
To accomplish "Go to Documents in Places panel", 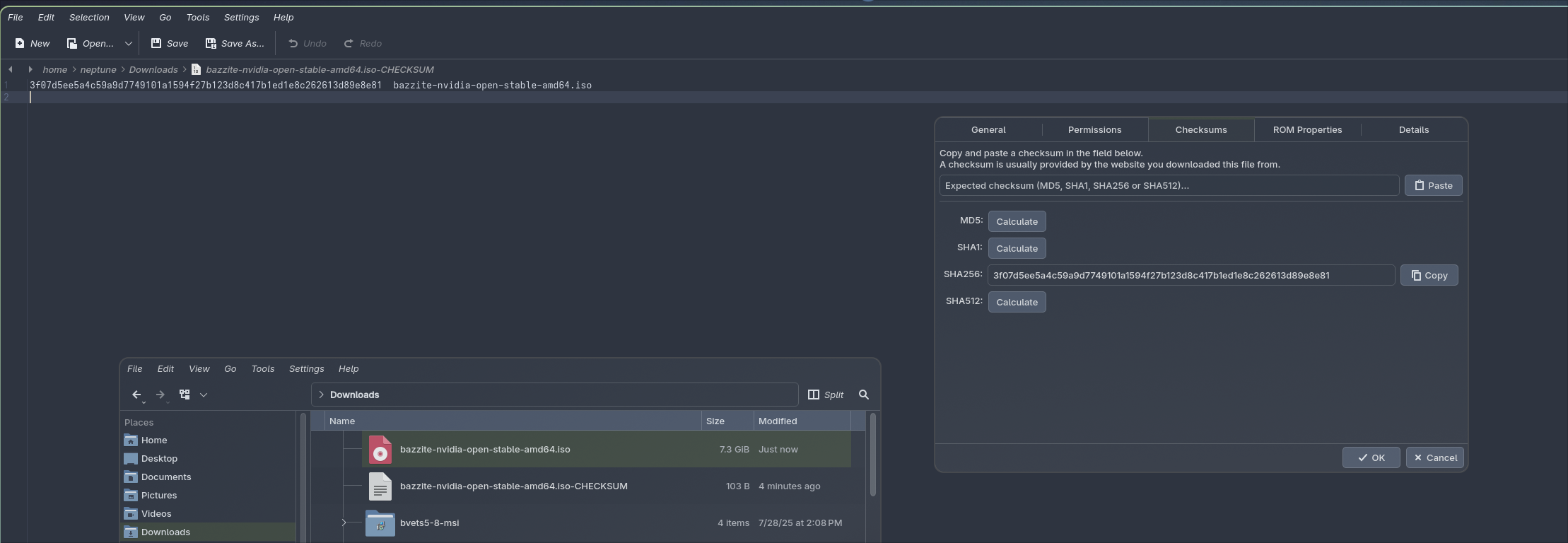I will [x=207, y=477].
